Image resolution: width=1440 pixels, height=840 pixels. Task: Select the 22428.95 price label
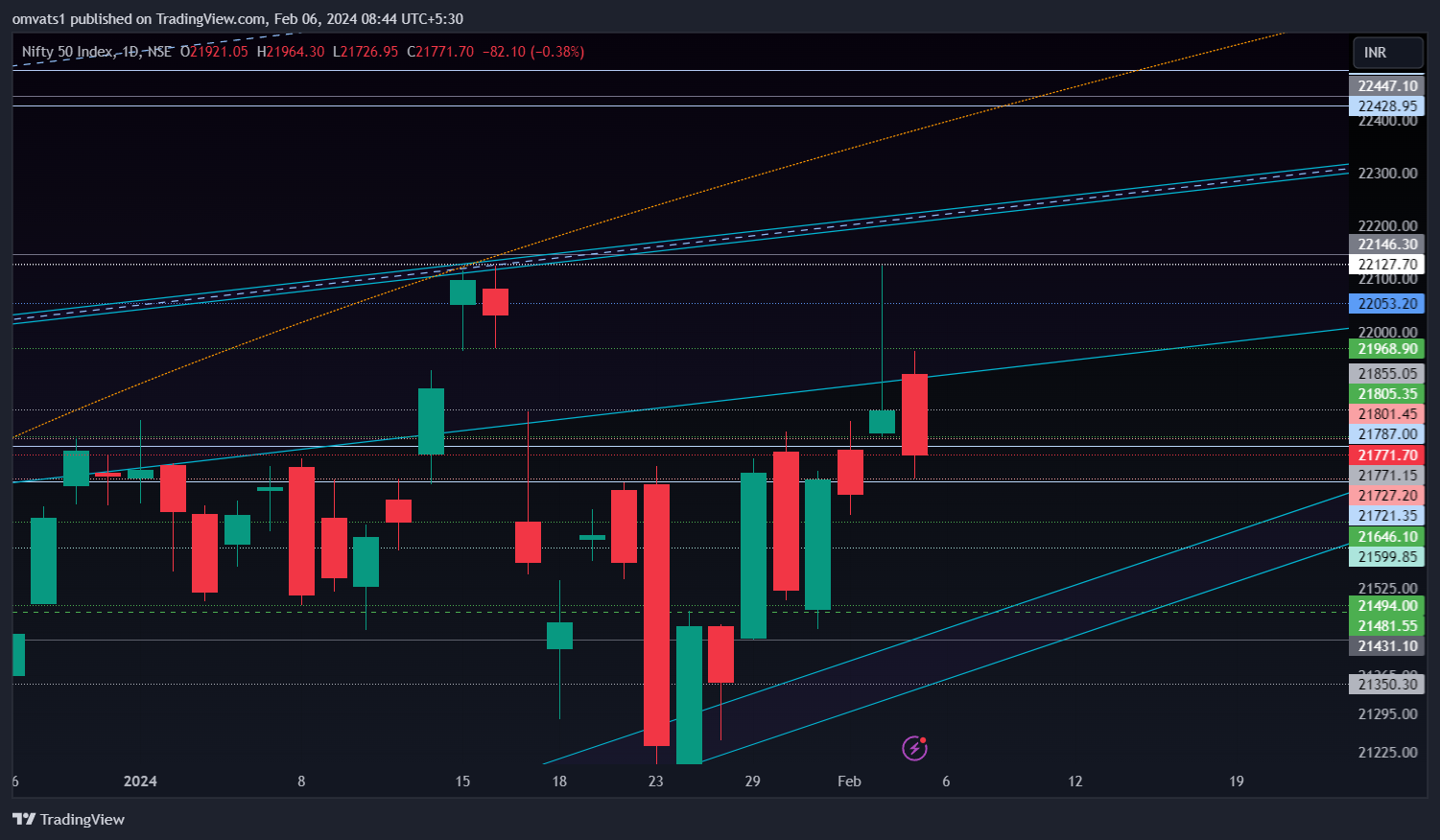pos(1386,106)
